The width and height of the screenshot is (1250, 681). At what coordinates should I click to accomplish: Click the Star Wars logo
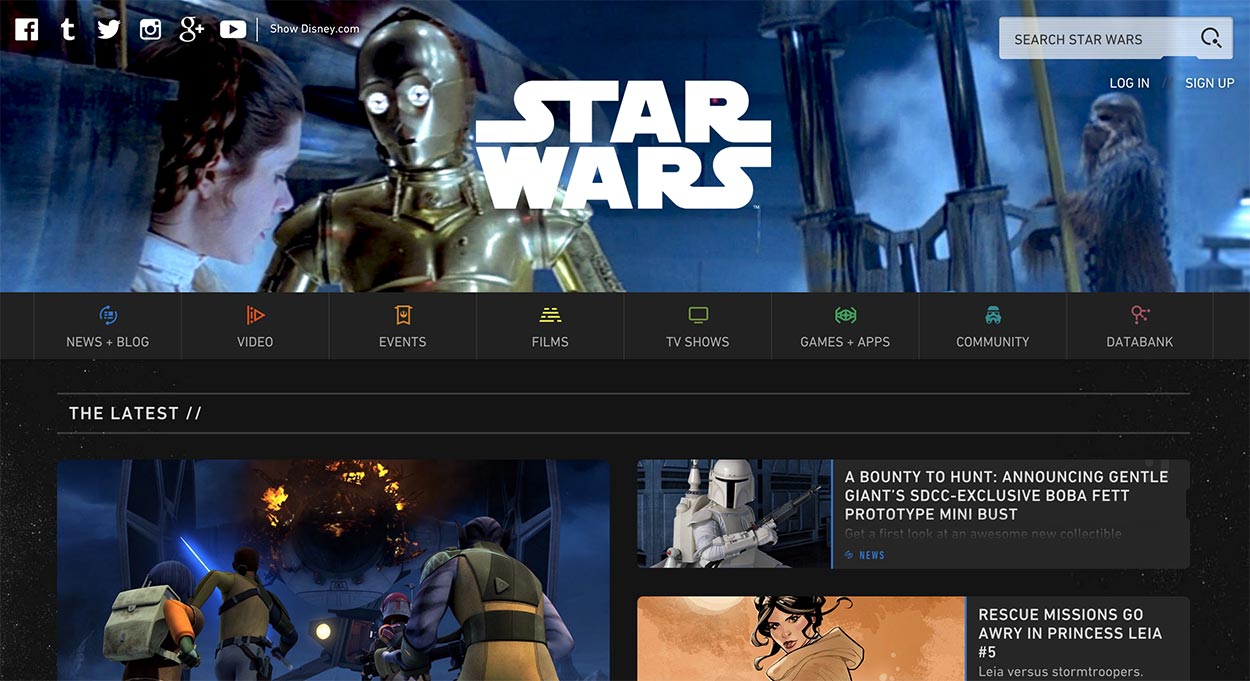623,145
